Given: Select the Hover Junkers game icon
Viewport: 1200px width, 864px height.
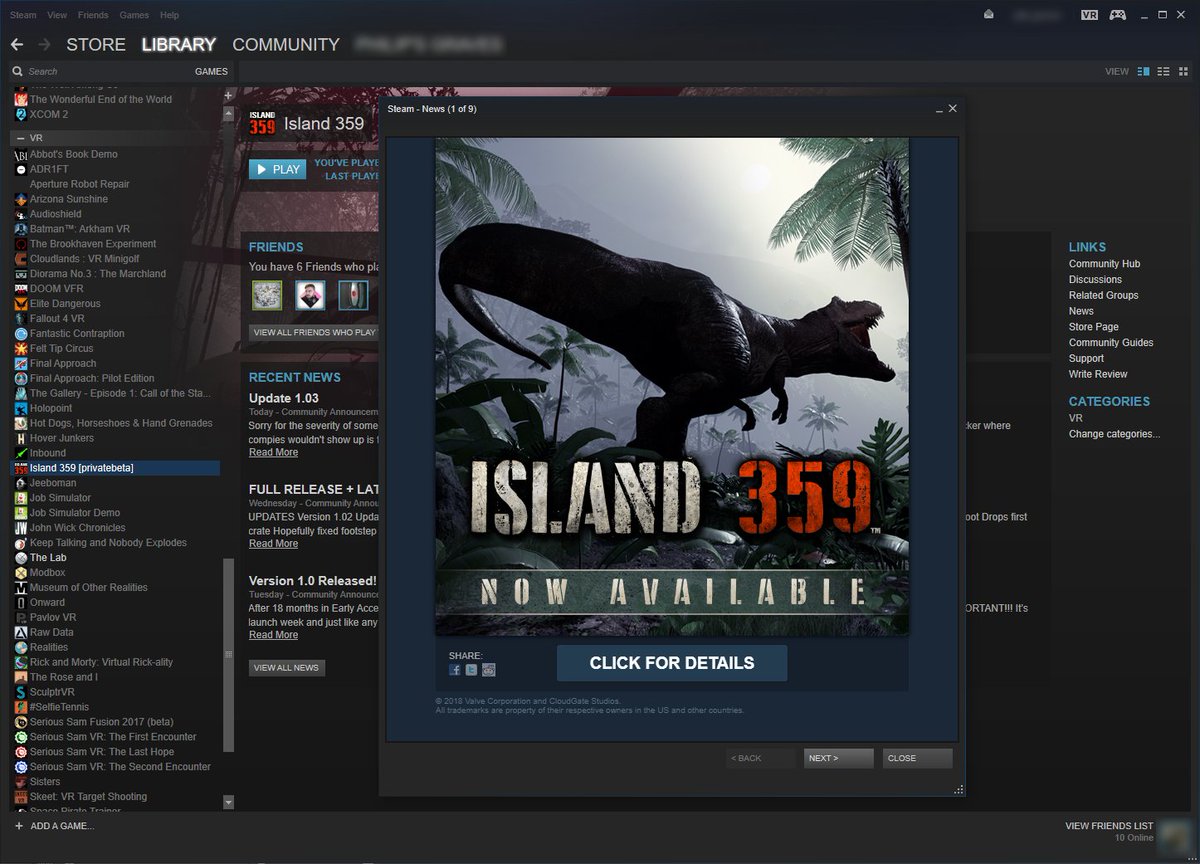Looking at the screenshot, I should pos(21,438).
